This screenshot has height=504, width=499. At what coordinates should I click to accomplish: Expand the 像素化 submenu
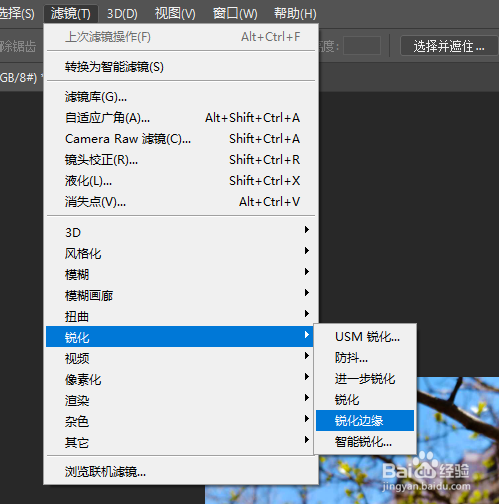point(180,379)
